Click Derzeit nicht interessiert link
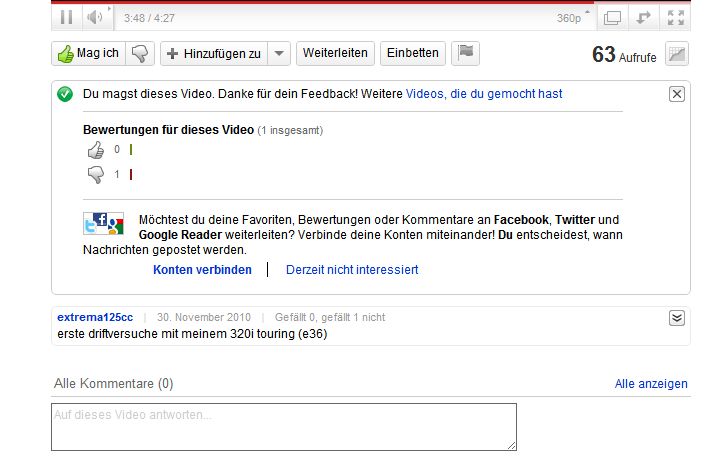The width and height of the screenshot is (705, 472). [x=352, y=270]
